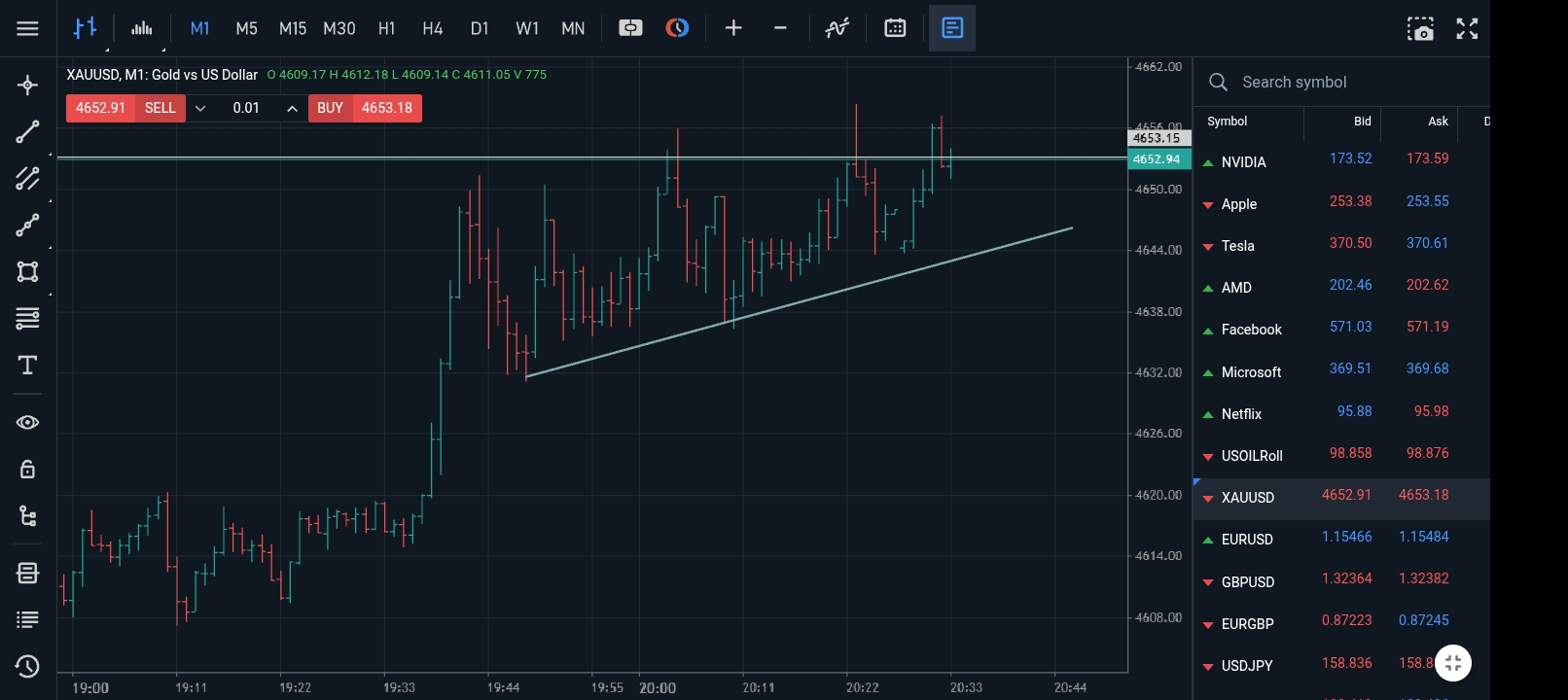
Task: Open the GBPUSD symbol row
Action: point(1341,581)
